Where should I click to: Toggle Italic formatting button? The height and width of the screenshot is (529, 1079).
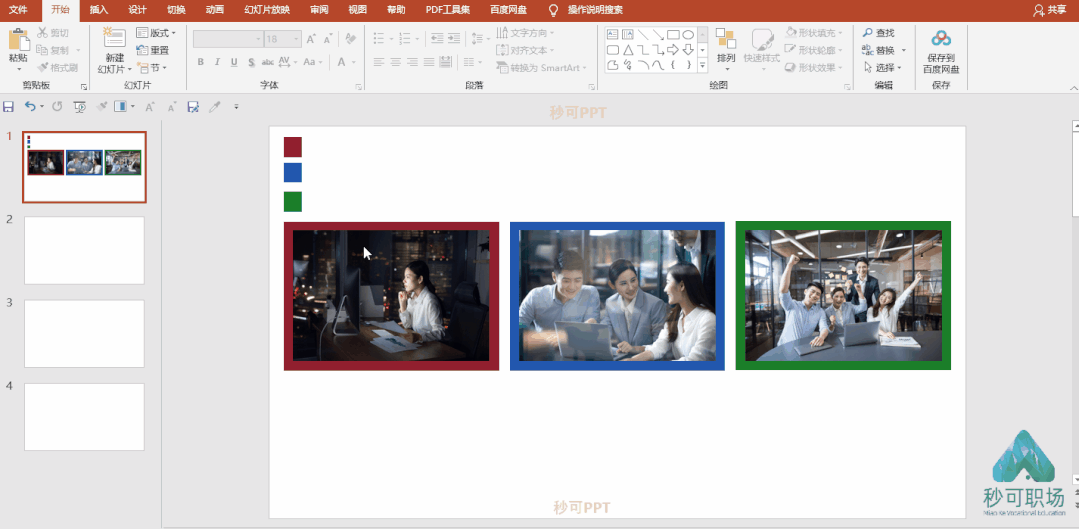(217, 62)
